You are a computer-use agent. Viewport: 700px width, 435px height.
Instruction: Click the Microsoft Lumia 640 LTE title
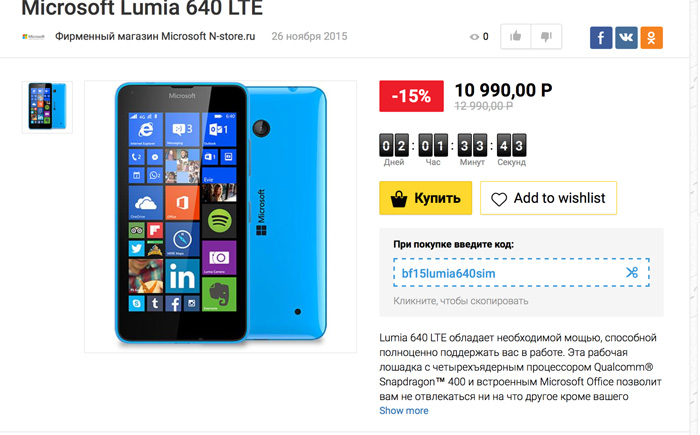(142, 8)
